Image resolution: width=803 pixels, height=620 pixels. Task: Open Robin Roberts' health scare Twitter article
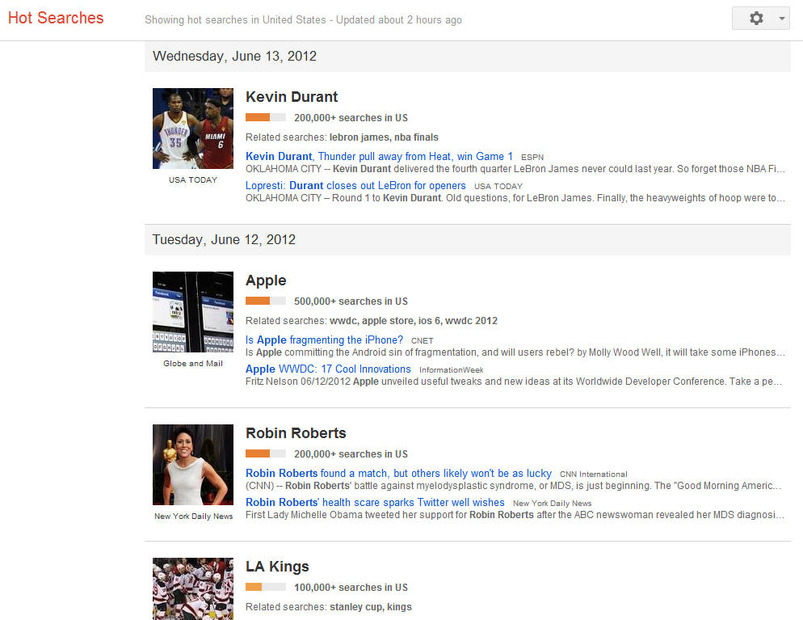point(375,502)
